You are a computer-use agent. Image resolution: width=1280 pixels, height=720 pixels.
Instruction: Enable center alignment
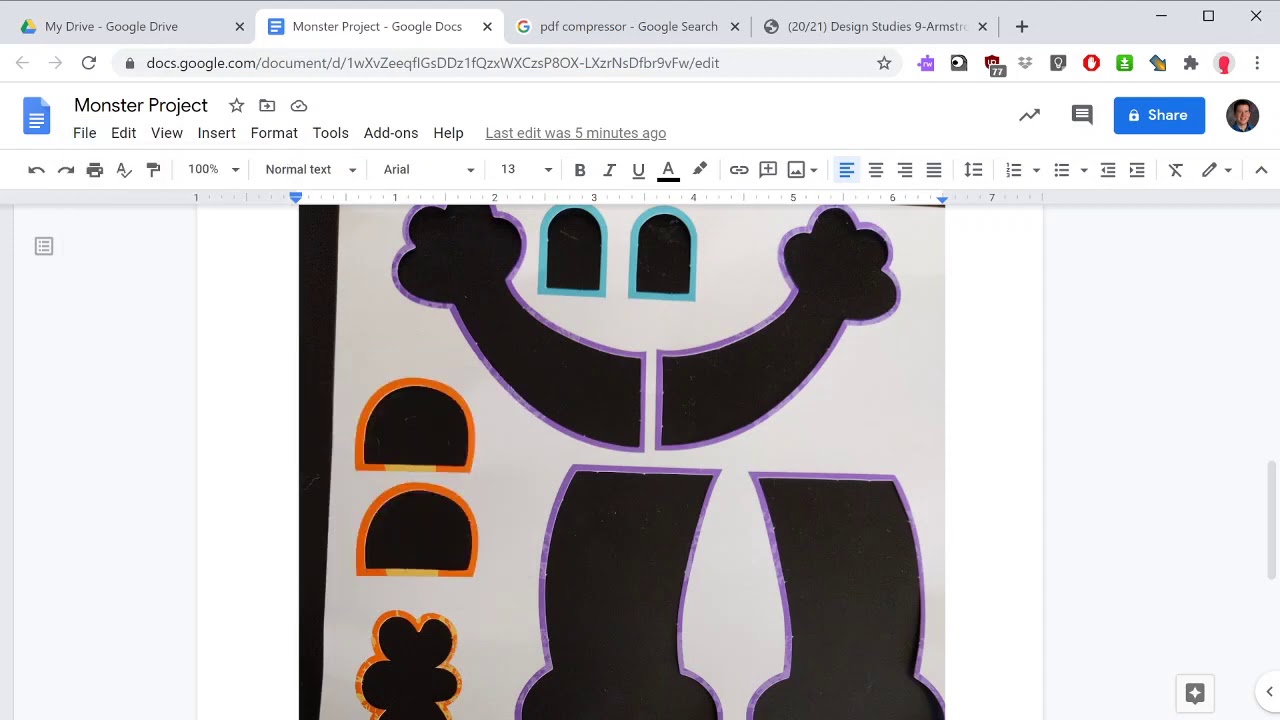pos(876,170)
